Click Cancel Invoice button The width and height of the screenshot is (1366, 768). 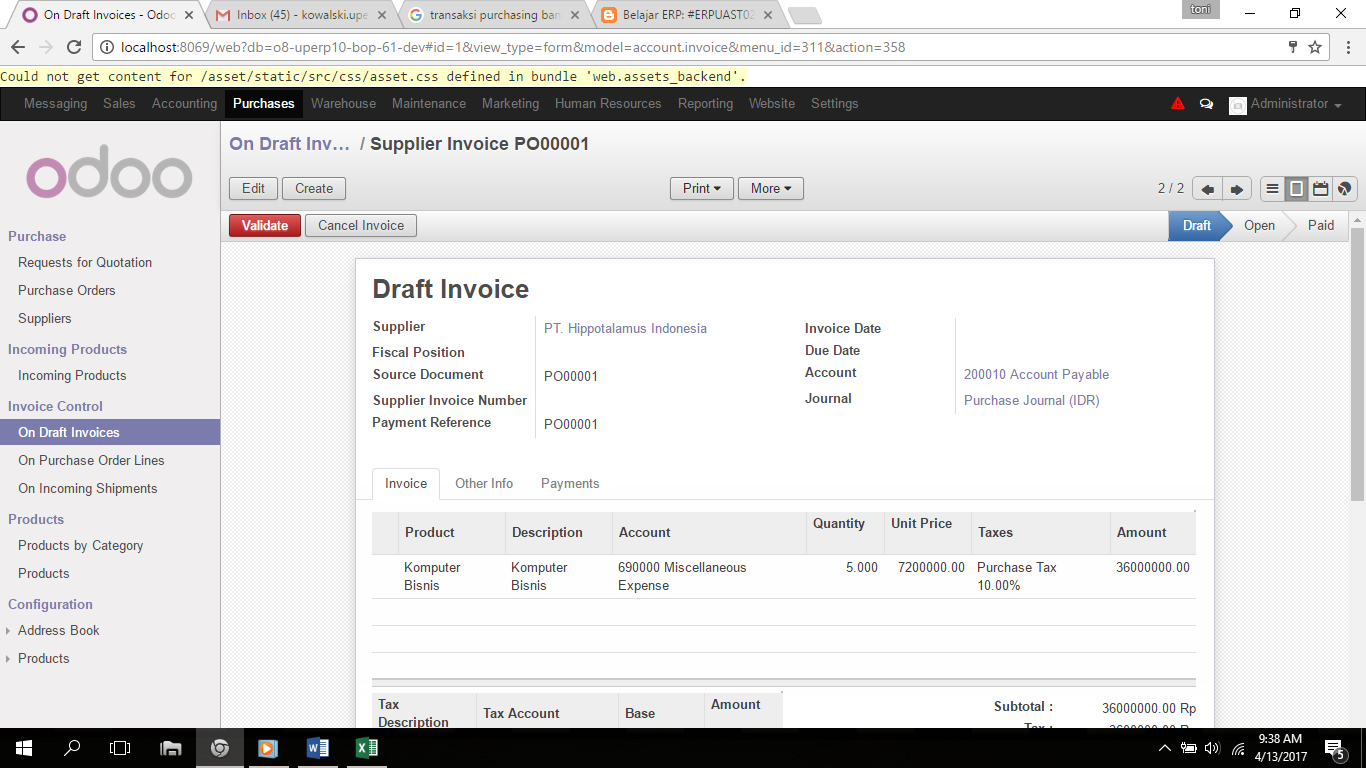point(360,225)
